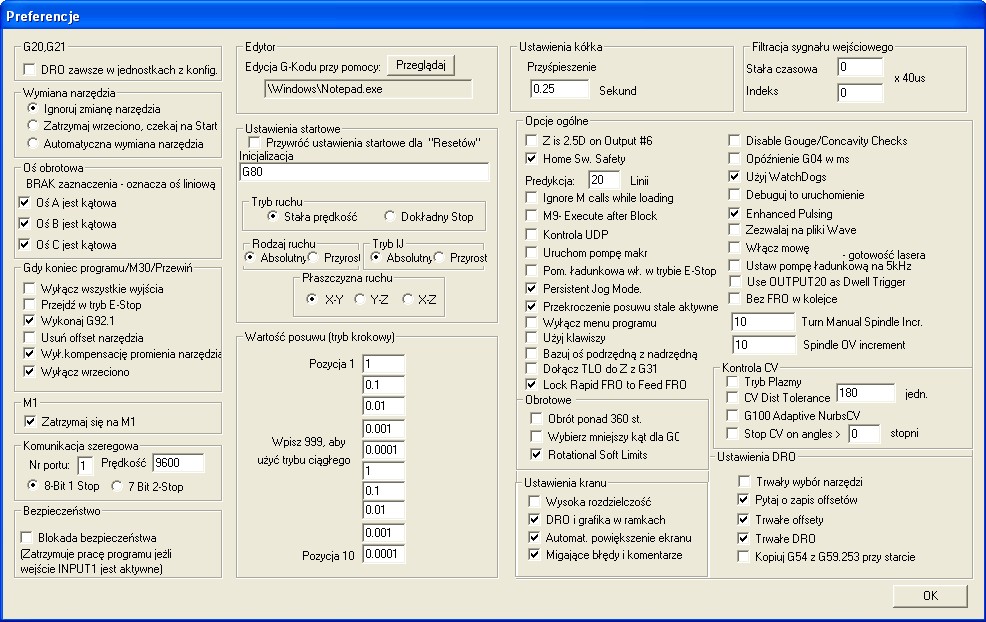The height and width of the screenshot is (622, 986).
Task: Choose 7 Bit 2-Stop serial mode
Action: click(x=117, y=486)
